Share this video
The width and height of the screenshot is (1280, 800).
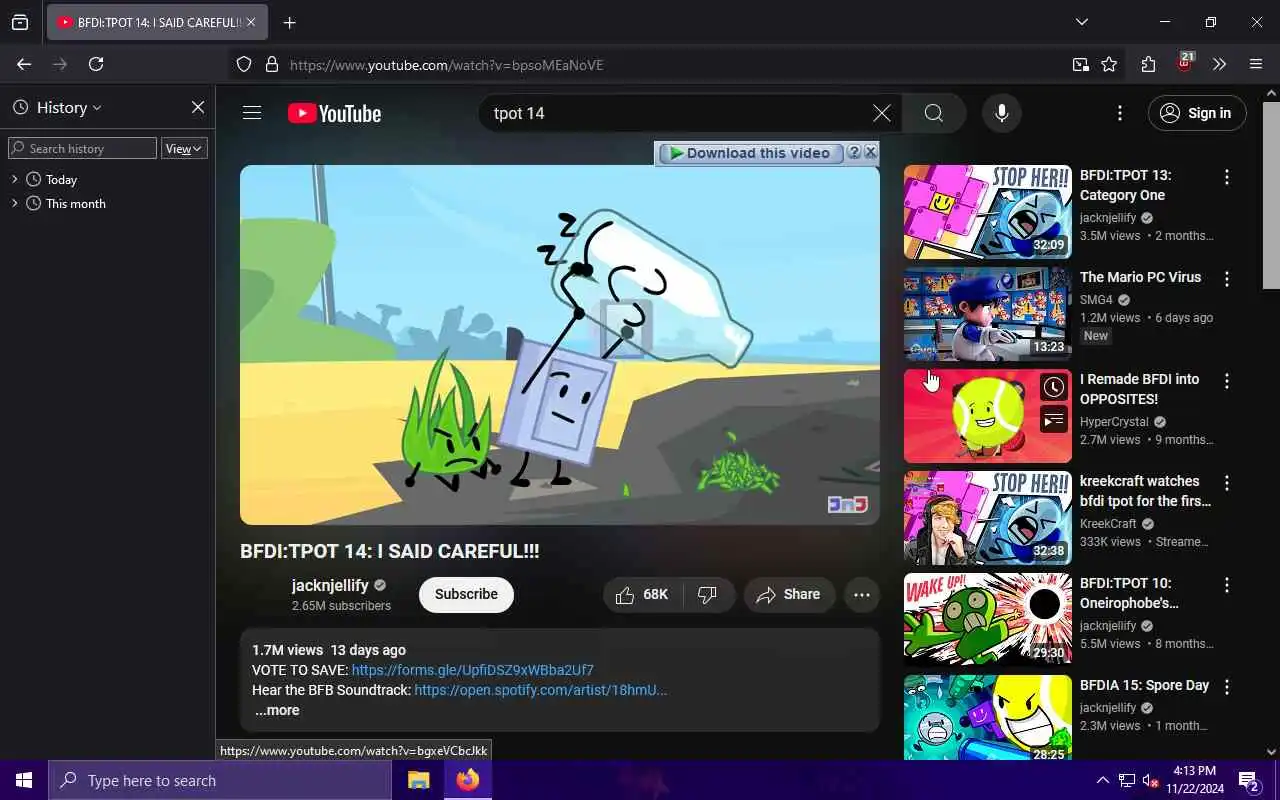(x=788, y=595)
